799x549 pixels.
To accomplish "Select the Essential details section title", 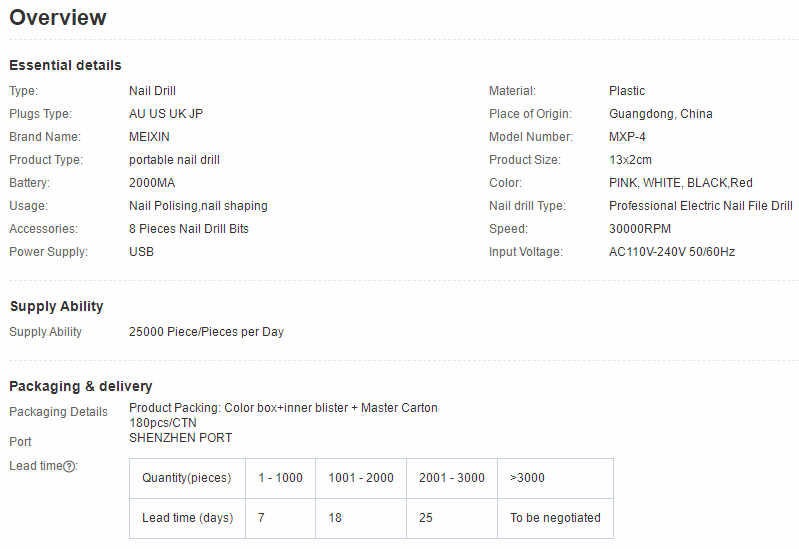I will 65,65.
